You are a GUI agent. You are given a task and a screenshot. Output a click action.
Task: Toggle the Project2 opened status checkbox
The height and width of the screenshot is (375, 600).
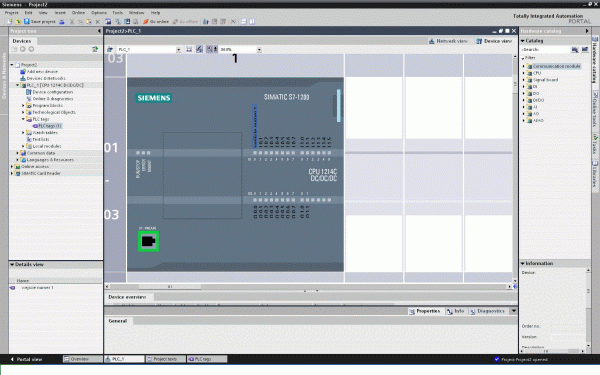pos(497,359)
